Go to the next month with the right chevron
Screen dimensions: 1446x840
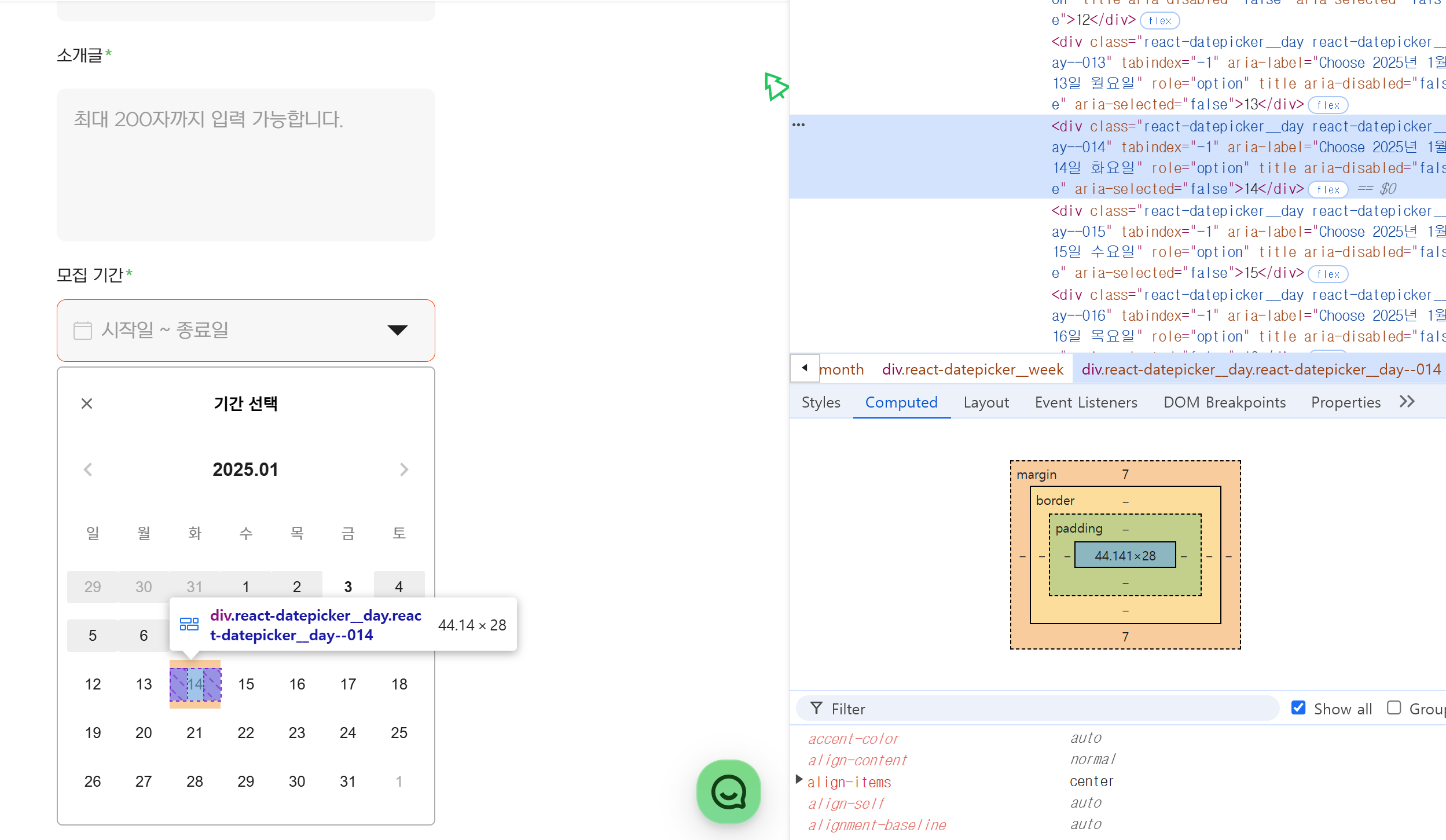tap(403, 469)
